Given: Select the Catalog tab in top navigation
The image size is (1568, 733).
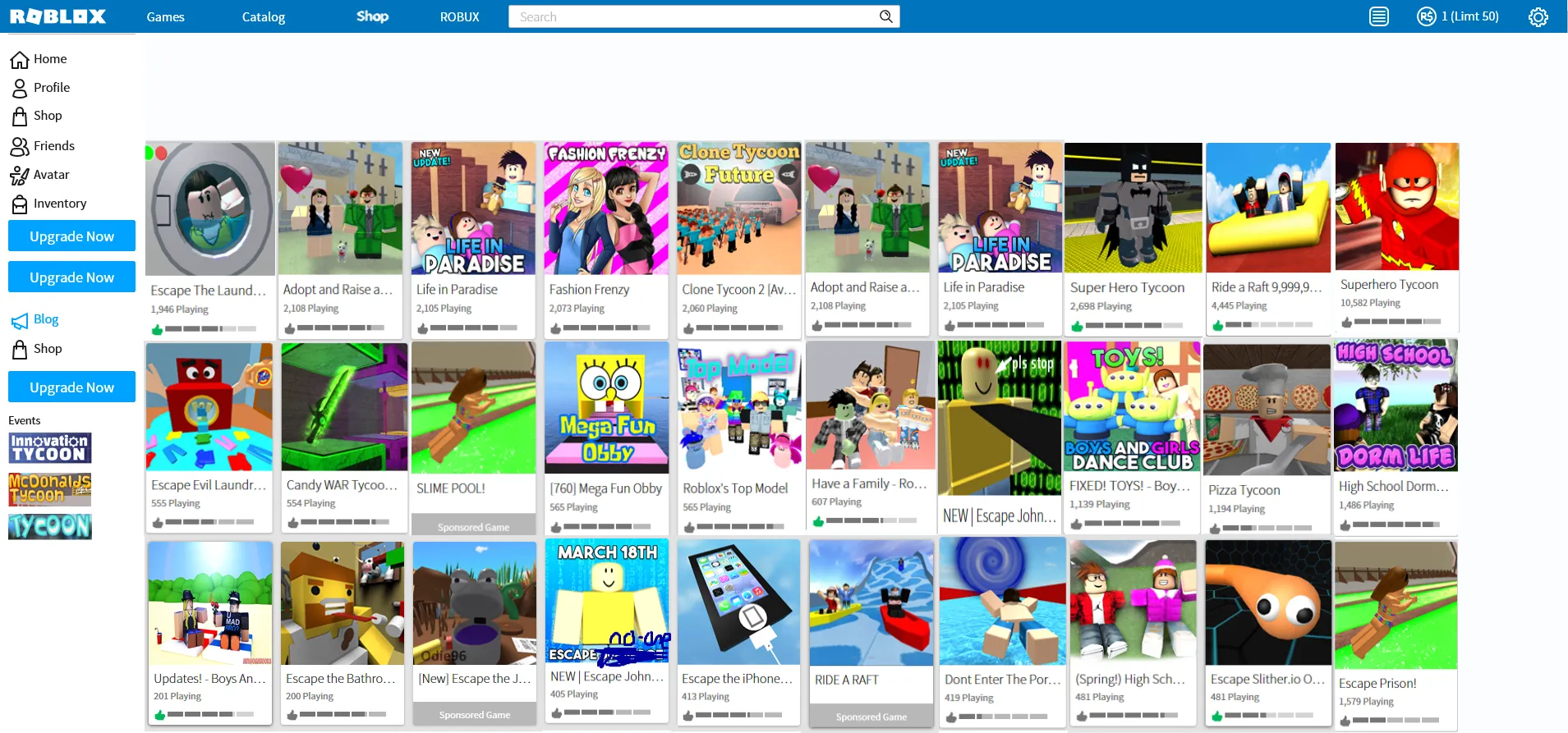Looking at the screenshot, I should coord(263,16).
